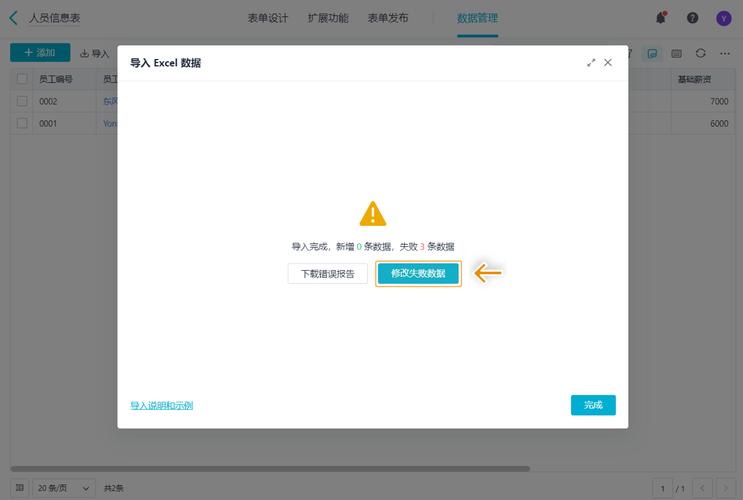This screenshot has width=743, height=500.
Task: Click the page number input field
Action: point(663,488)
